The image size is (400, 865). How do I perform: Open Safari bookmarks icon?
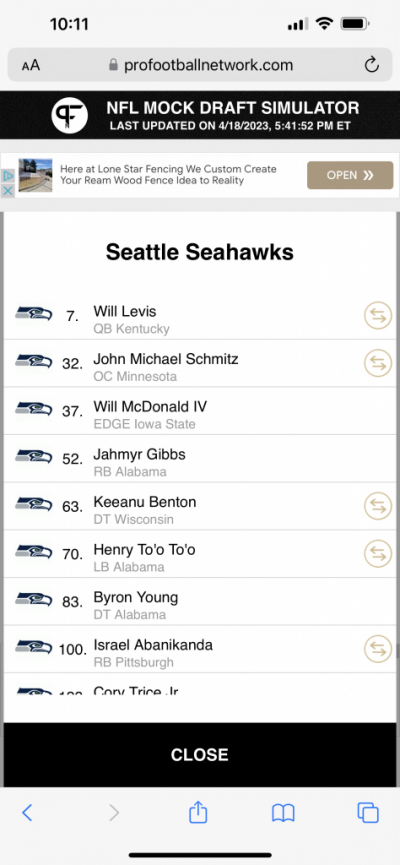pos(283,813)
